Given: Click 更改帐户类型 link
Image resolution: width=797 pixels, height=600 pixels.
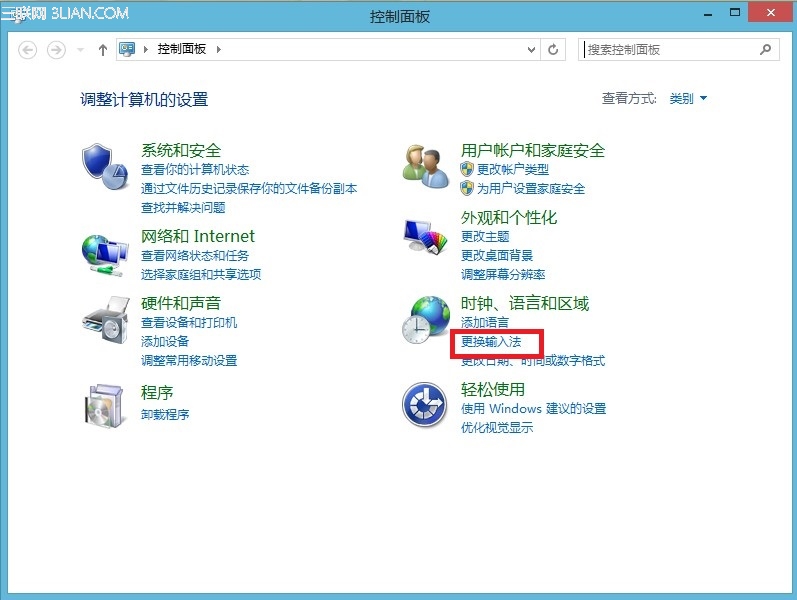Looking at the screenshot, I should (513, 169).
